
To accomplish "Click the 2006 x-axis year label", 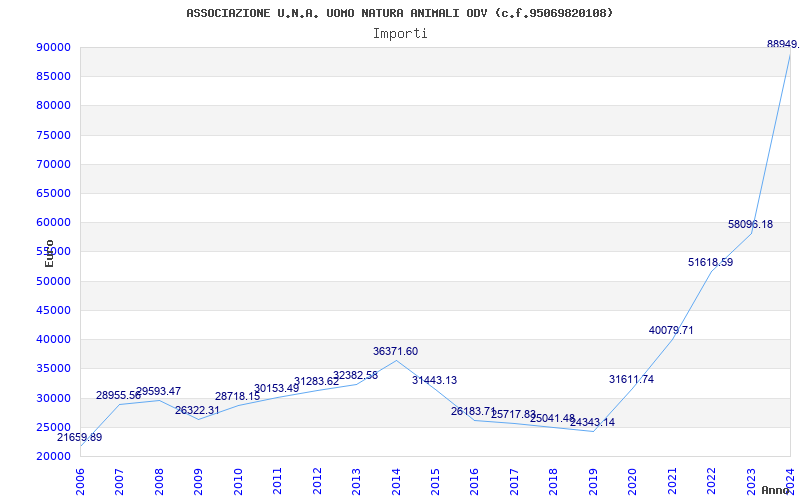I will [80, 482].
